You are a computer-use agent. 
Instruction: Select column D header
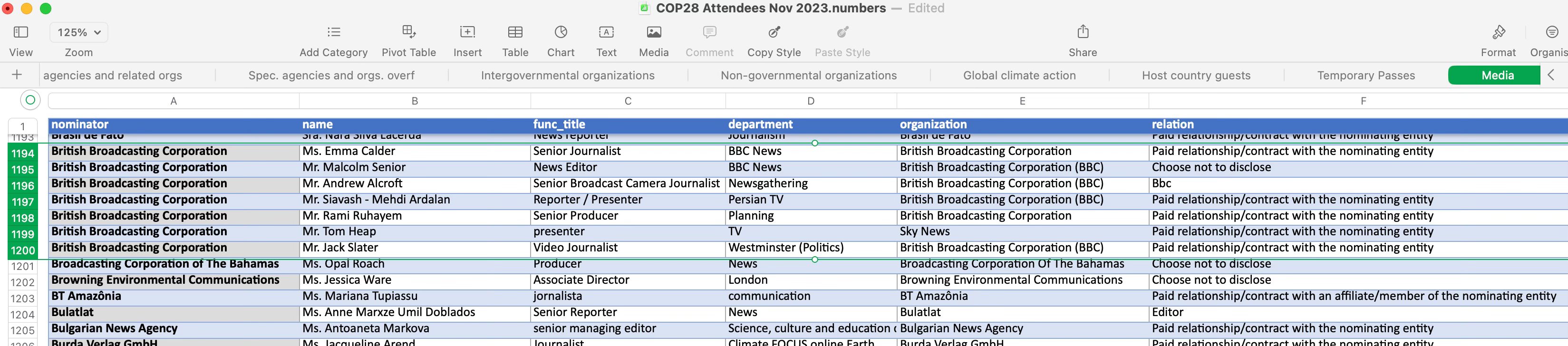tap(810, 101)
